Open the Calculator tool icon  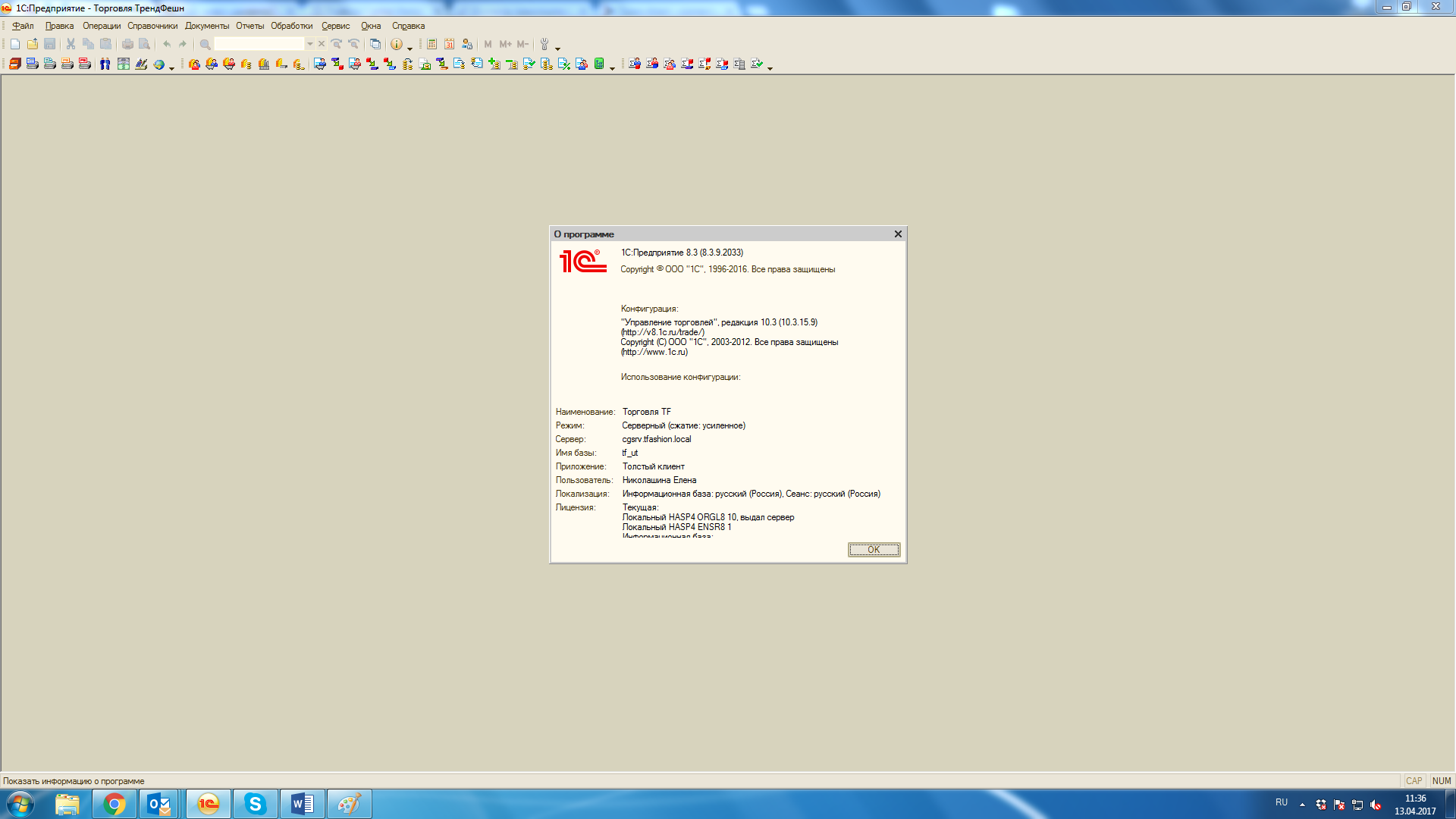(431, 44)
